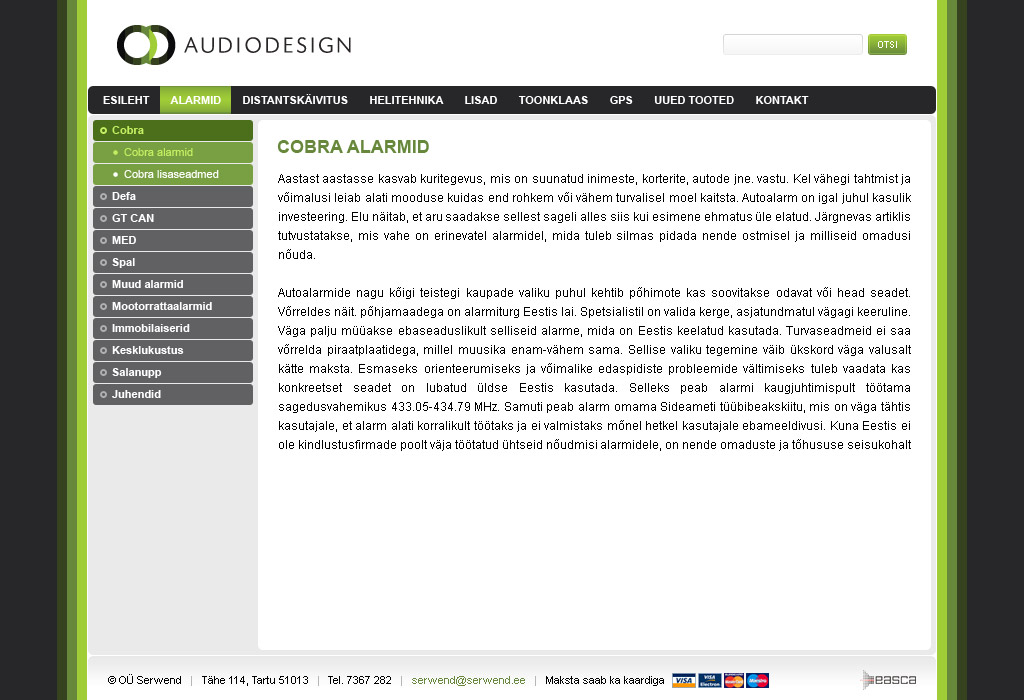The height and width of the screenshot is (700, 1024).
Task: Open the Distantskäivitus menu
Action: 295,100
